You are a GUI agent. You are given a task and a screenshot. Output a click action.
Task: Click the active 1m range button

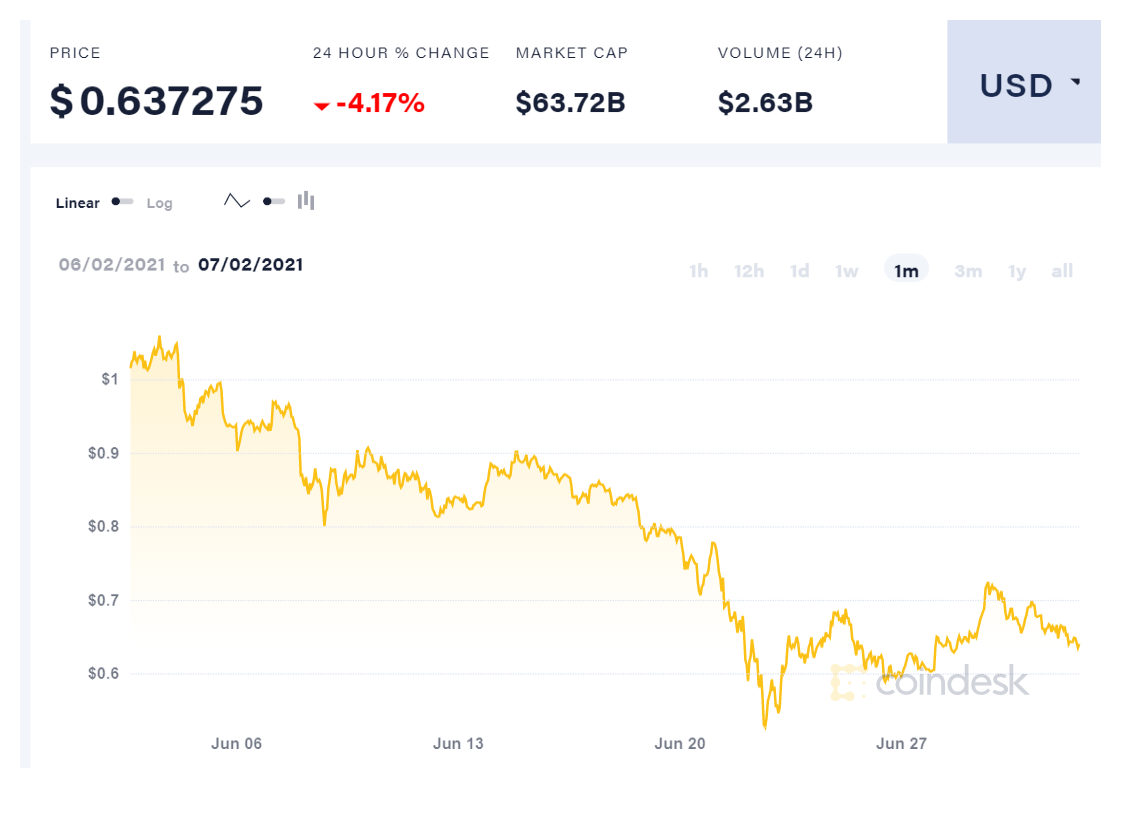(906, 271)
